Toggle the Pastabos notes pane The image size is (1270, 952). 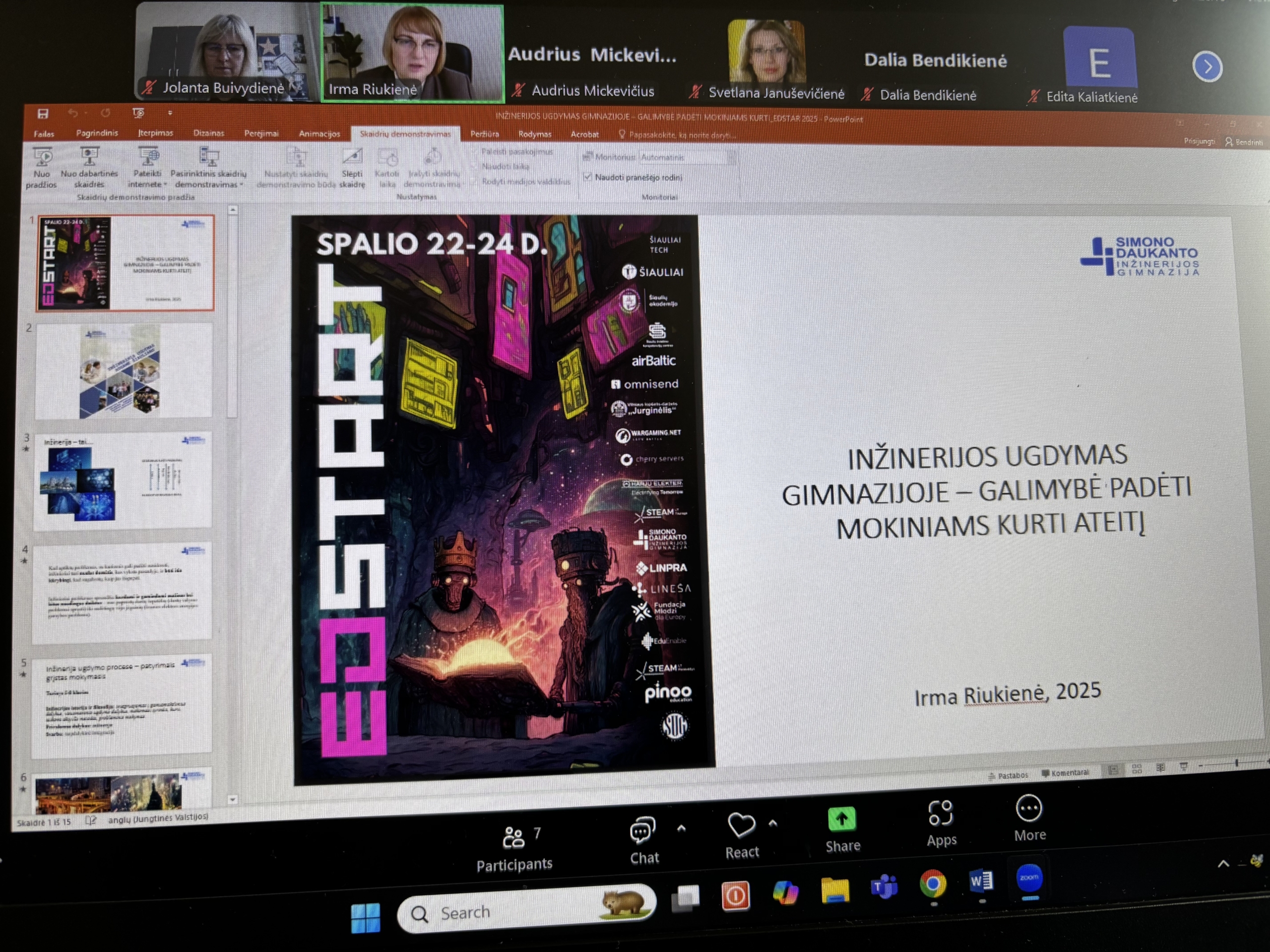(x=1008, y=776)
